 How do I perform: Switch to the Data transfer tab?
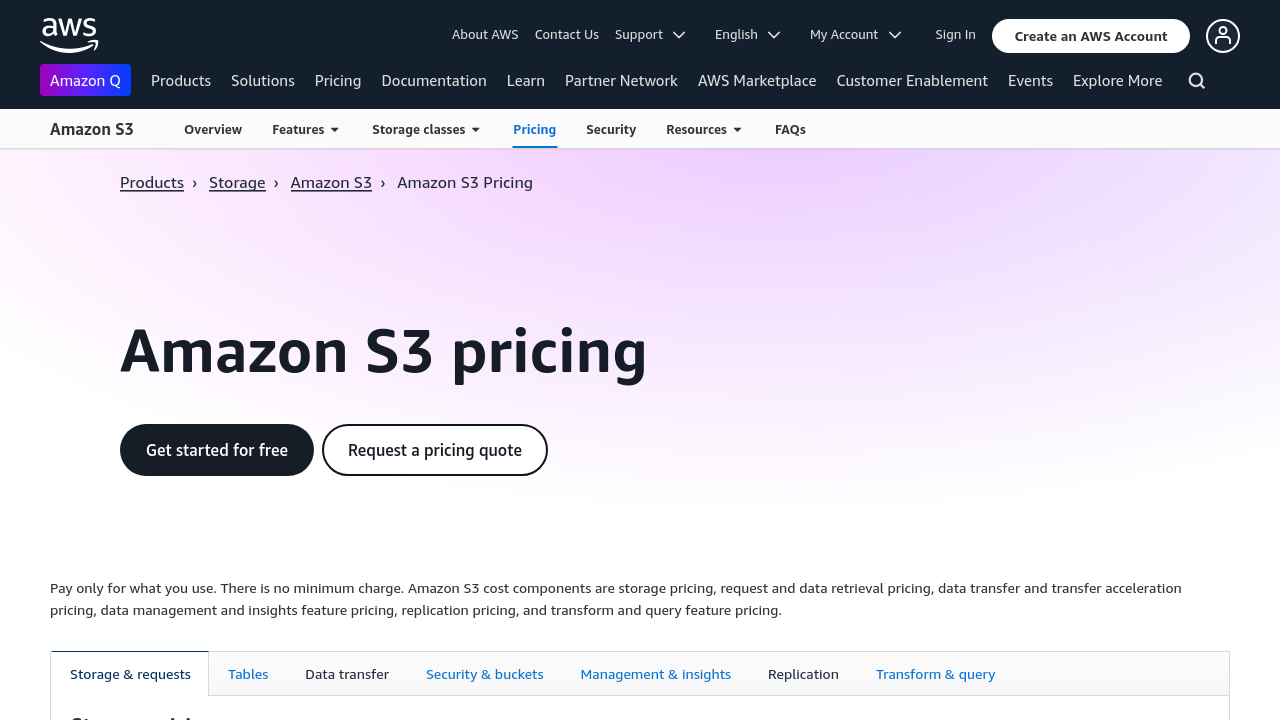tap(347, 675)
